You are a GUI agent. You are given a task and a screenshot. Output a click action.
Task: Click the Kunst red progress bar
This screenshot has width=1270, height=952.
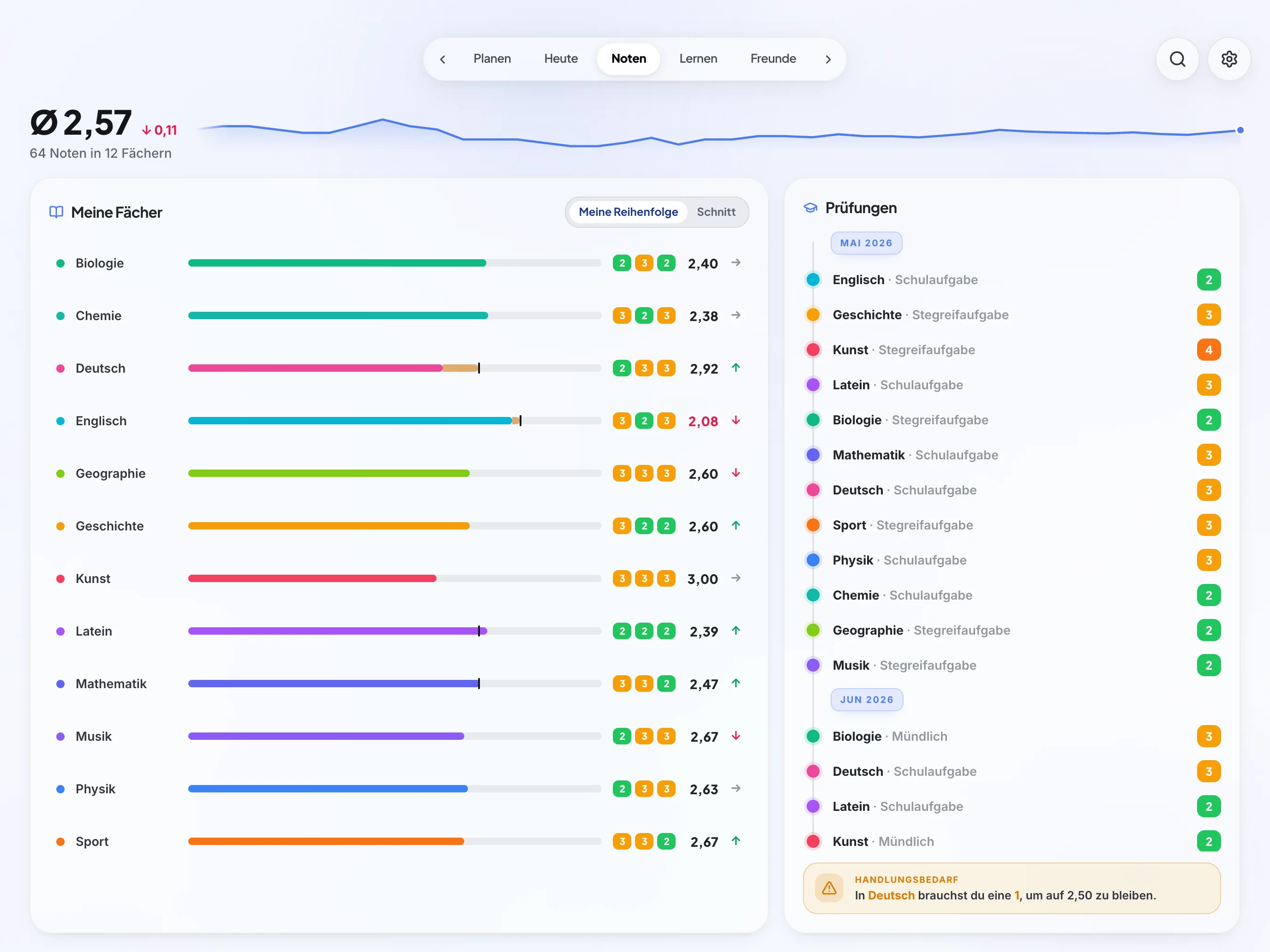pyautogui.click(x=312, y=578)
